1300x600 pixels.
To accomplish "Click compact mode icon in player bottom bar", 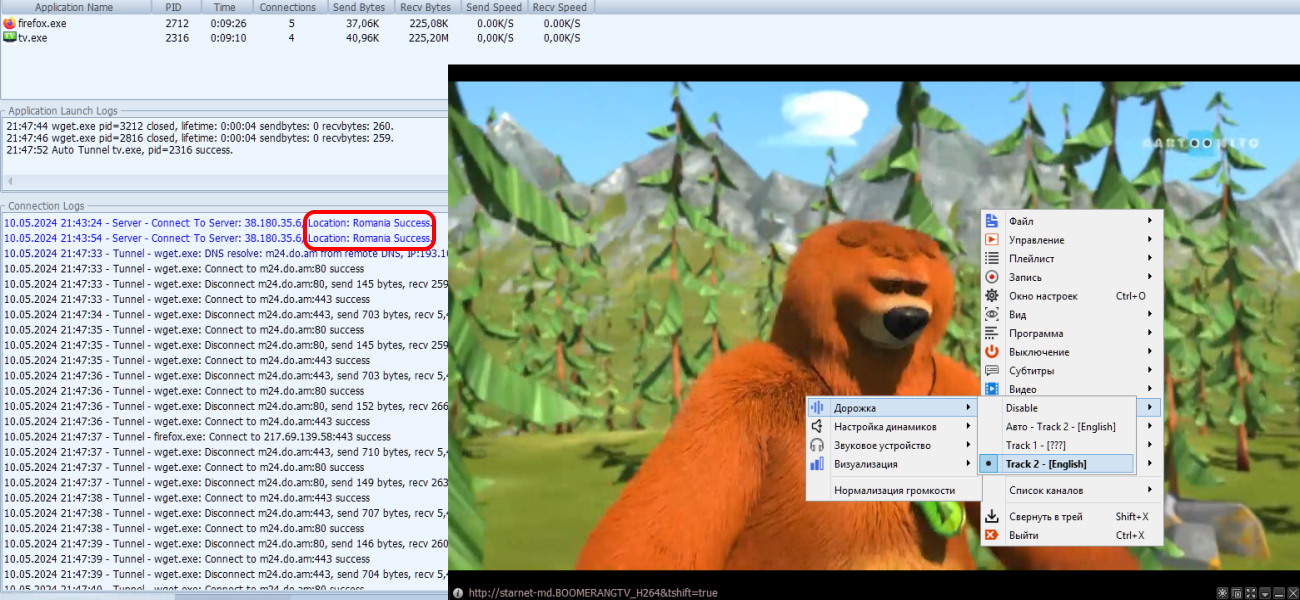I will [1238, 593].
